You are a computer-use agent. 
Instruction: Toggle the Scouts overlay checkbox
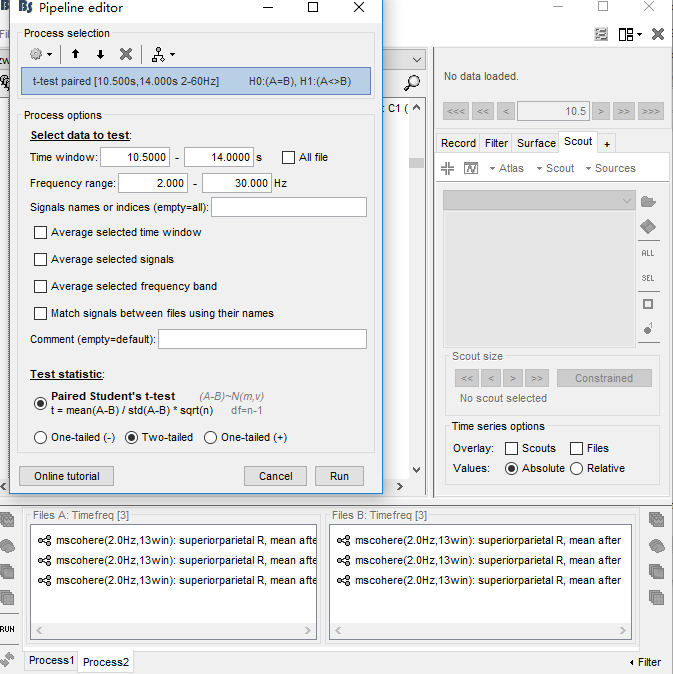tap(511, 448)
